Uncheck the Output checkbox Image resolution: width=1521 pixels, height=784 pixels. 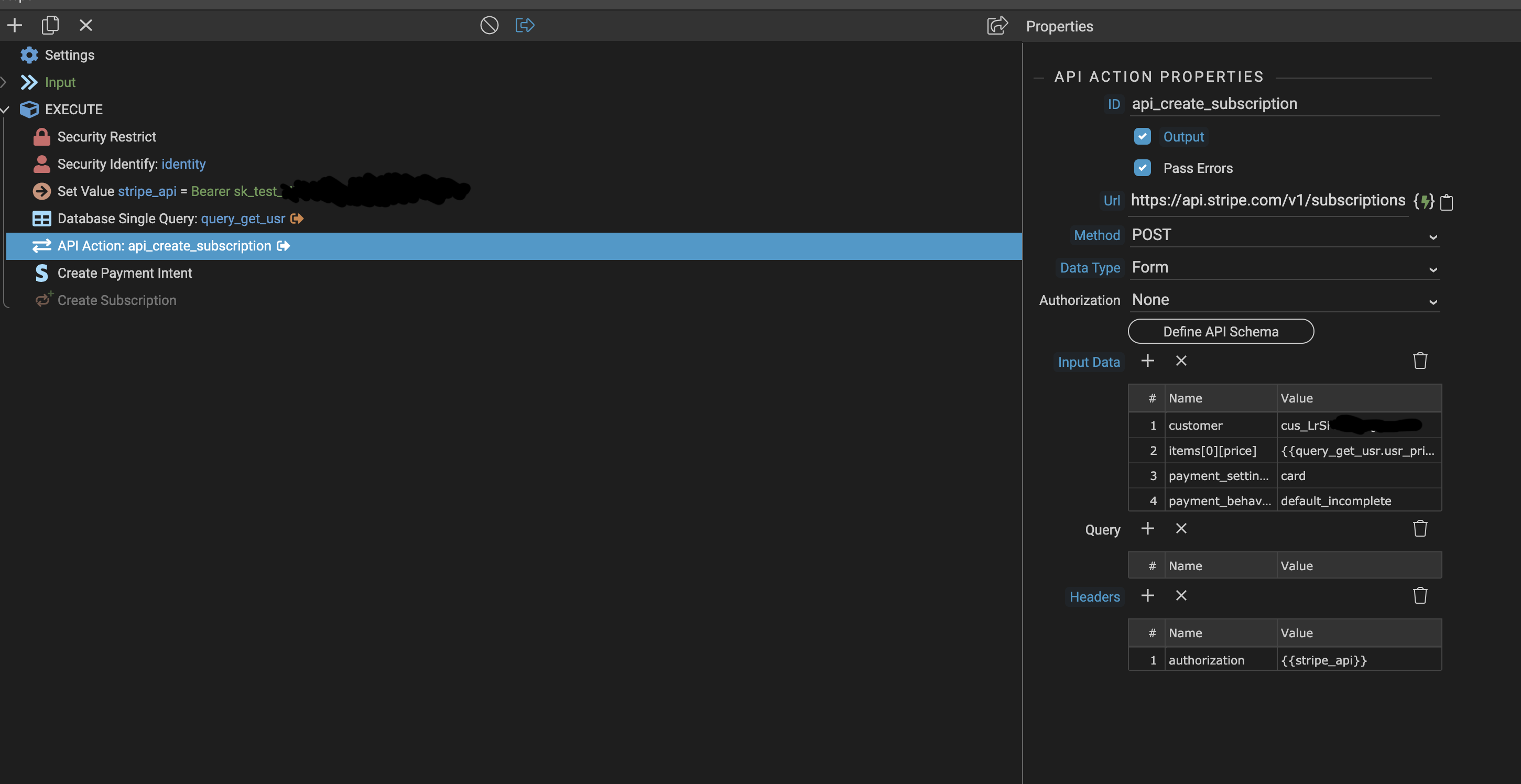click(x=1142, y=136)
